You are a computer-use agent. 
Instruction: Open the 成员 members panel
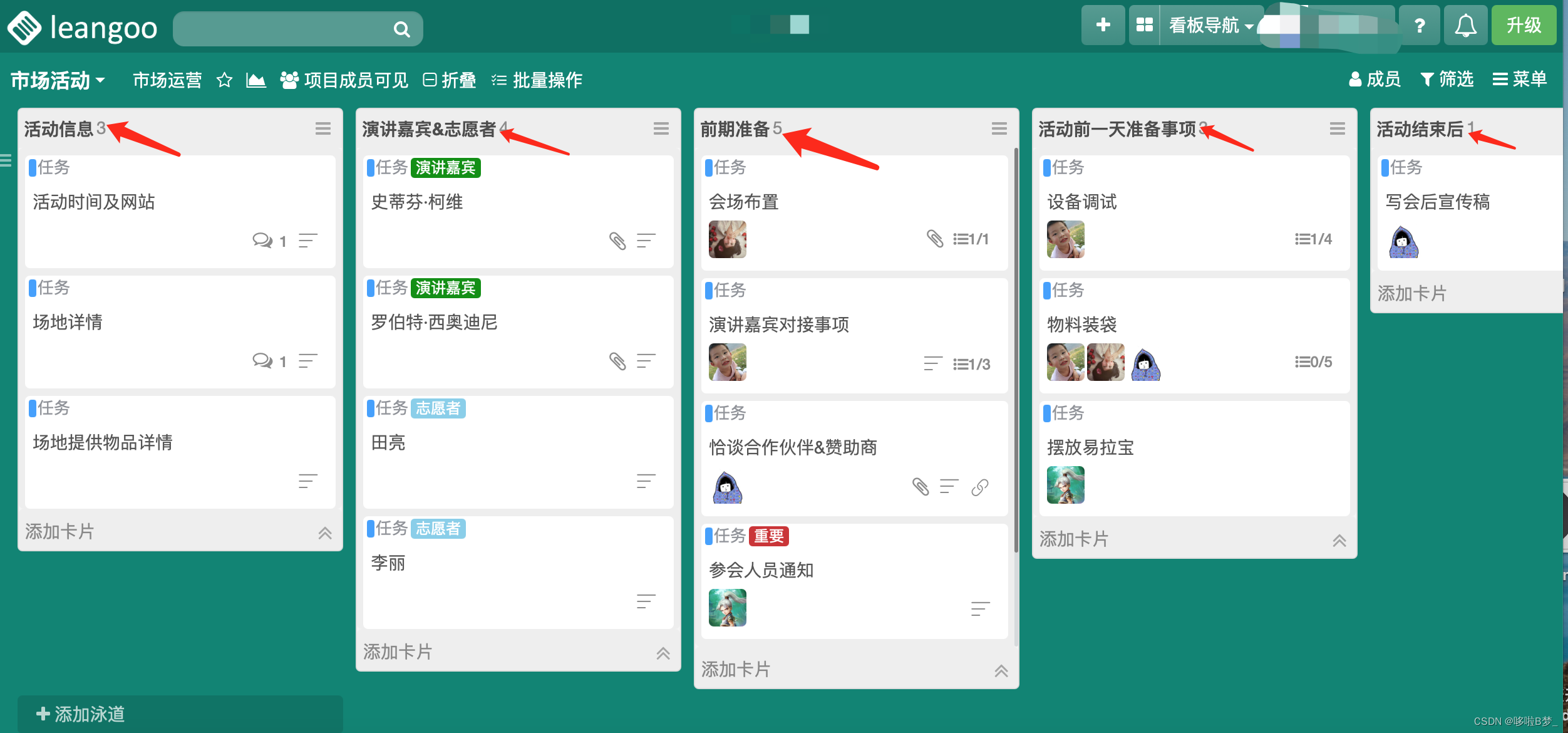tap(1375, 79)
